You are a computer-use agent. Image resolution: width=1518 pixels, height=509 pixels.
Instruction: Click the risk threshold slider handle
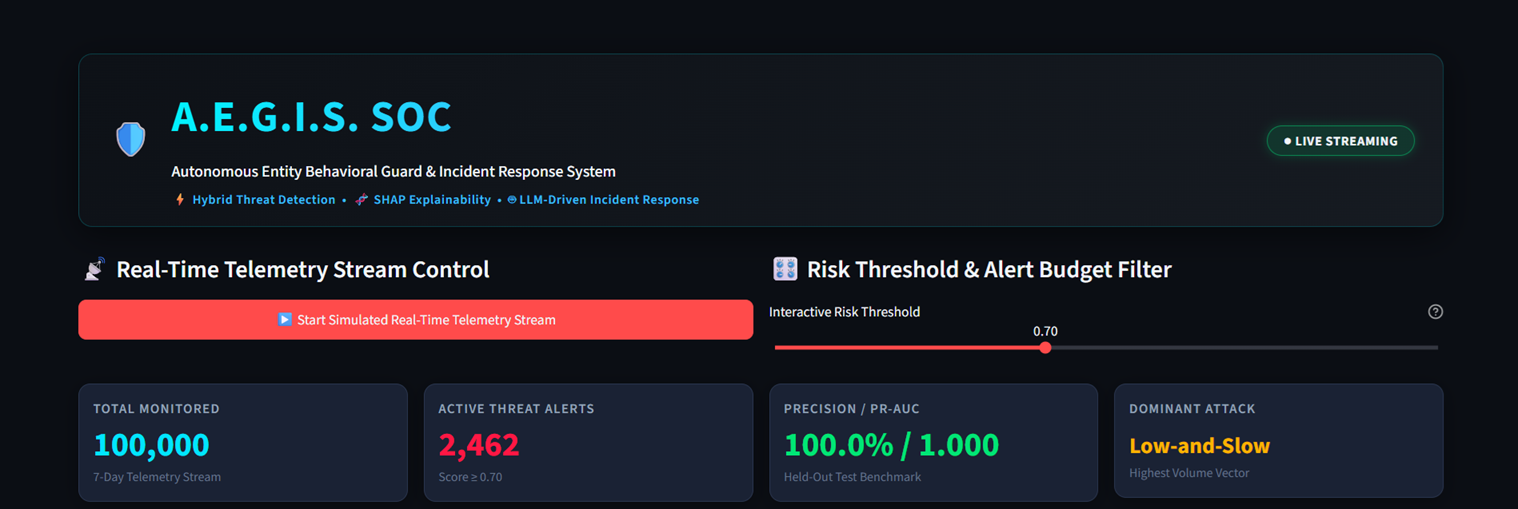[x=1045, y=348]
